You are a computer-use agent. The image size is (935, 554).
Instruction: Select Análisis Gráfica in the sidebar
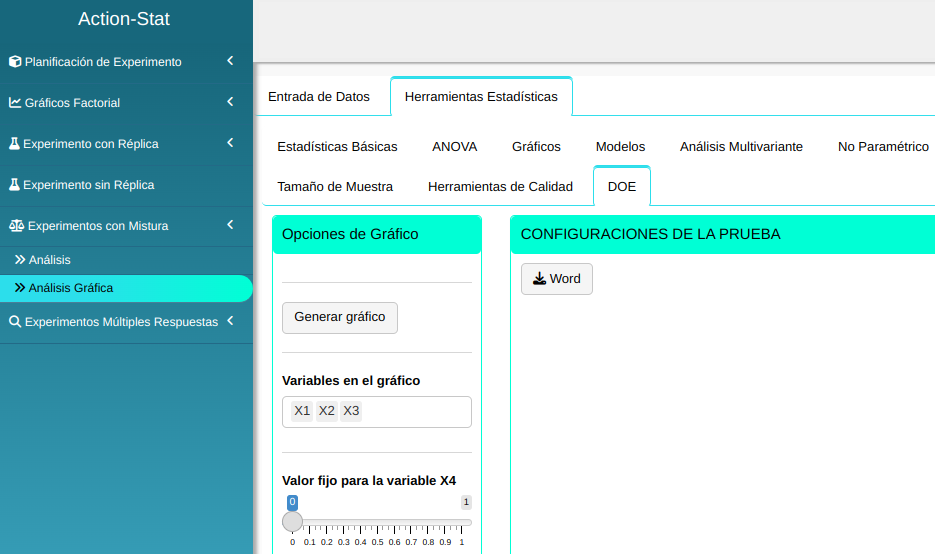point(71,288)
